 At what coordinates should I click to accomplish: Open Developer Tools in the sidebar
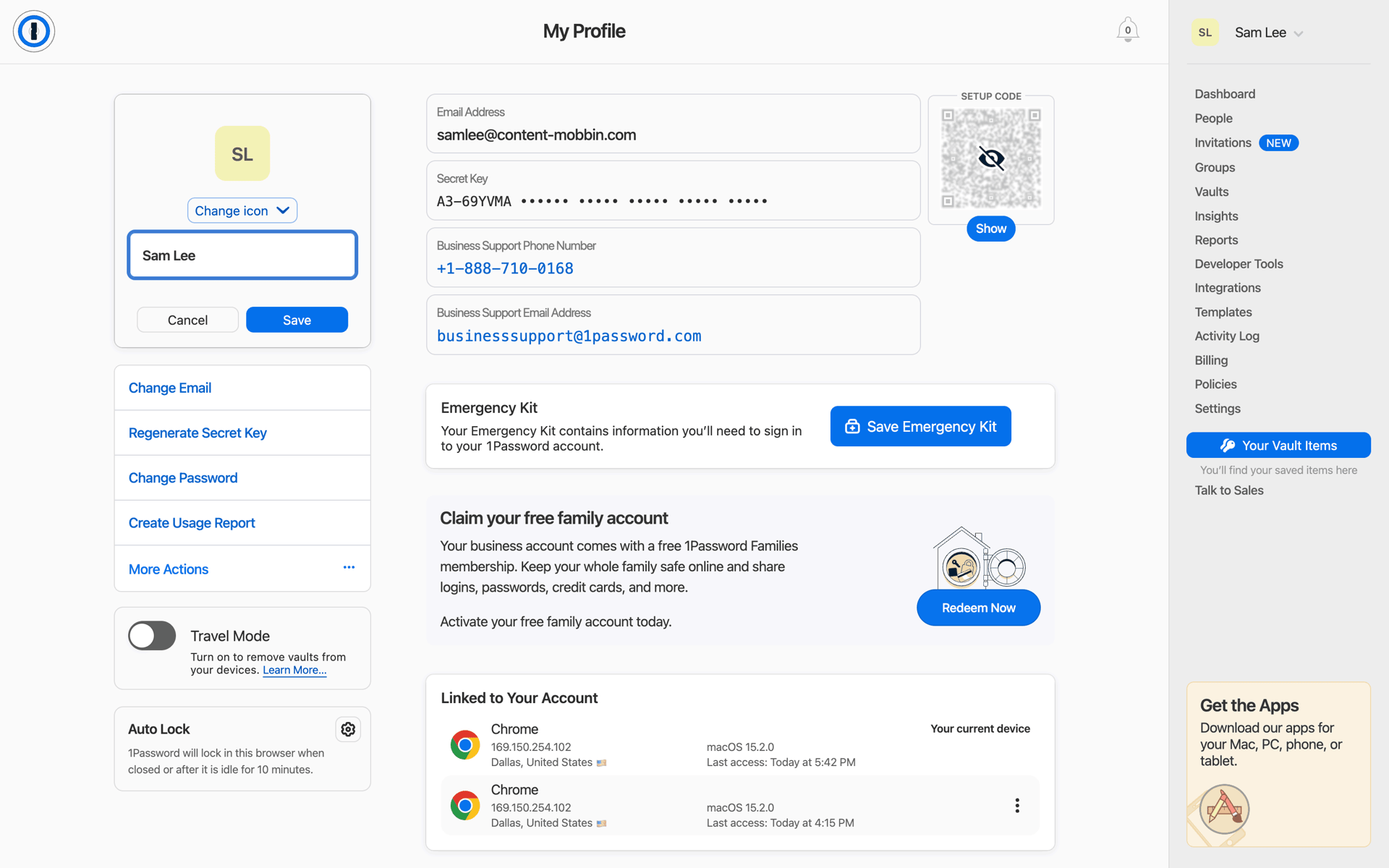click(1239, 264)
